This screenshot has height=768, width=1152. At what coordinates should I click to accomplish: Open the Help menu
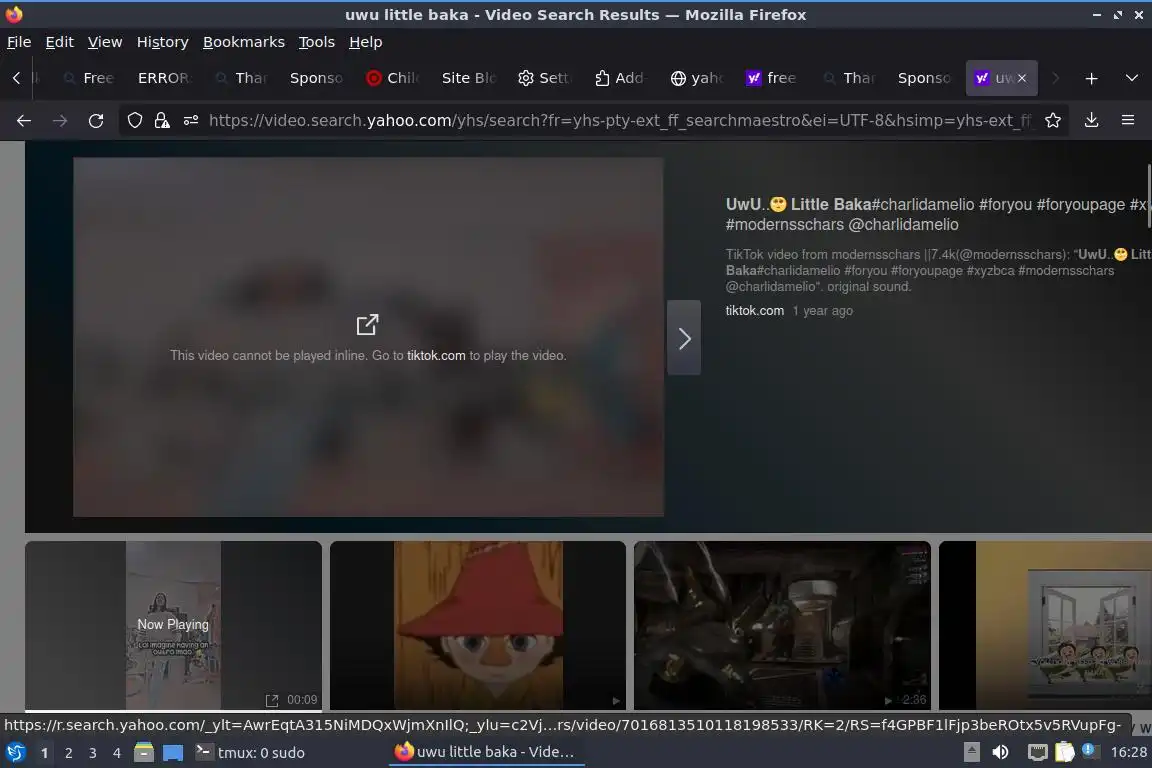click(365, 42)
